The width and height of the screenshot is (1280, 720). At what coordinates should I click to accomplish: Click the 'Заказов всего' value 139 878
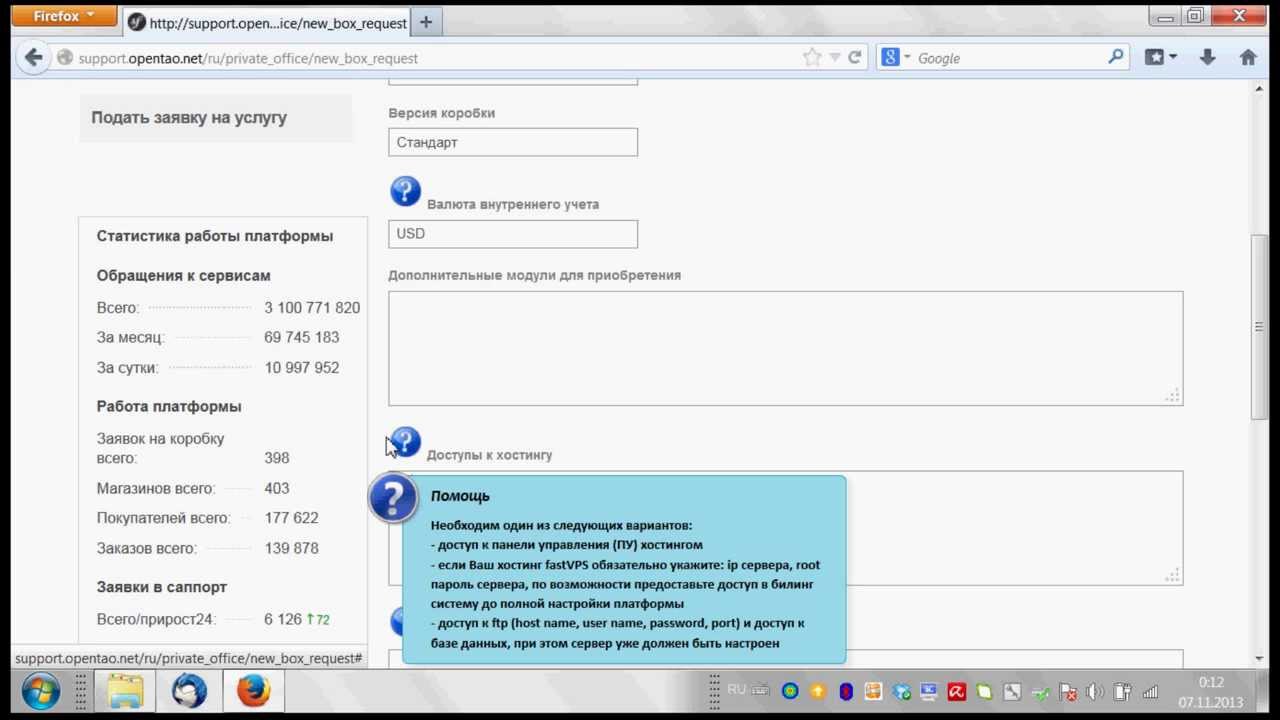pos(291,548)
